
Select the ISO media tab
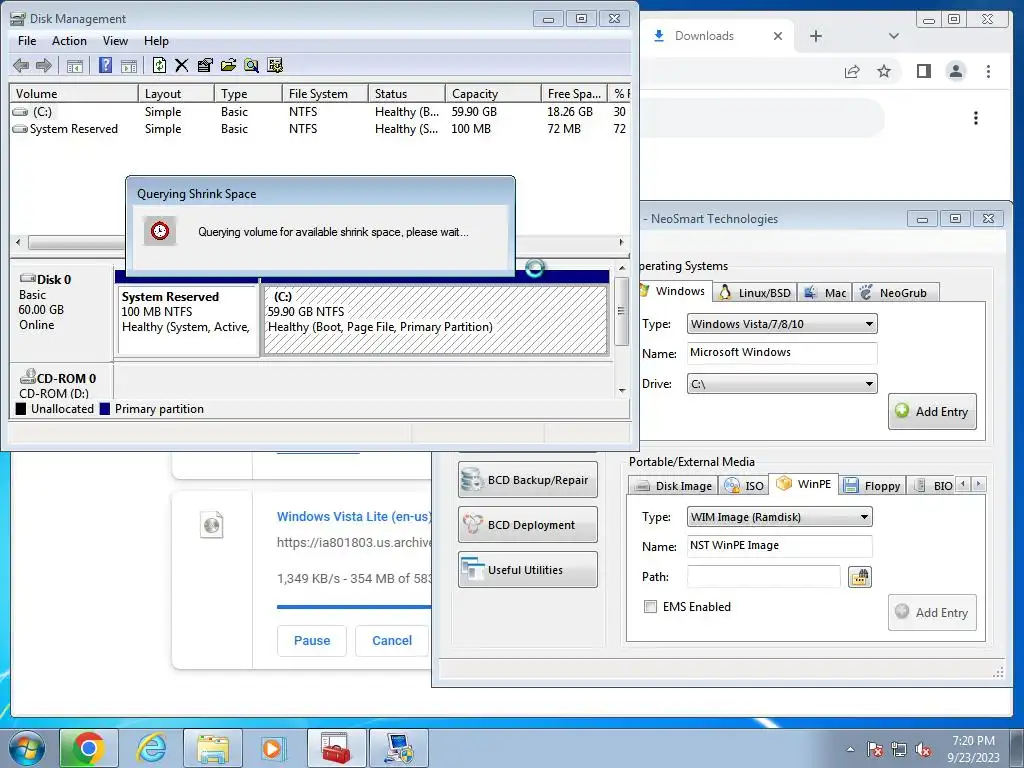744,485
